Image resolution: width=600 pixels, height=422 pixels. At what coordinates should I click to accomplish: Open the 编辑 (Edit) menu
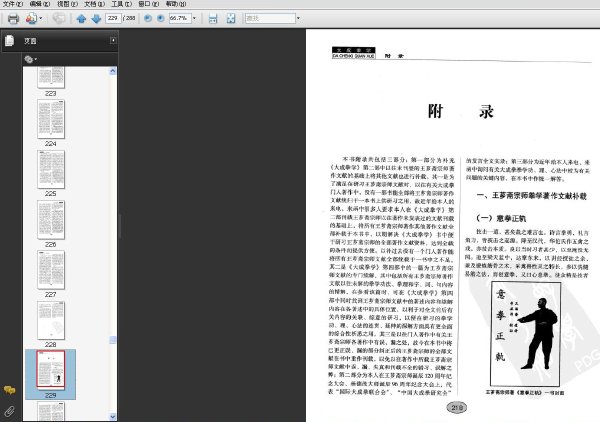pos(40,4)
